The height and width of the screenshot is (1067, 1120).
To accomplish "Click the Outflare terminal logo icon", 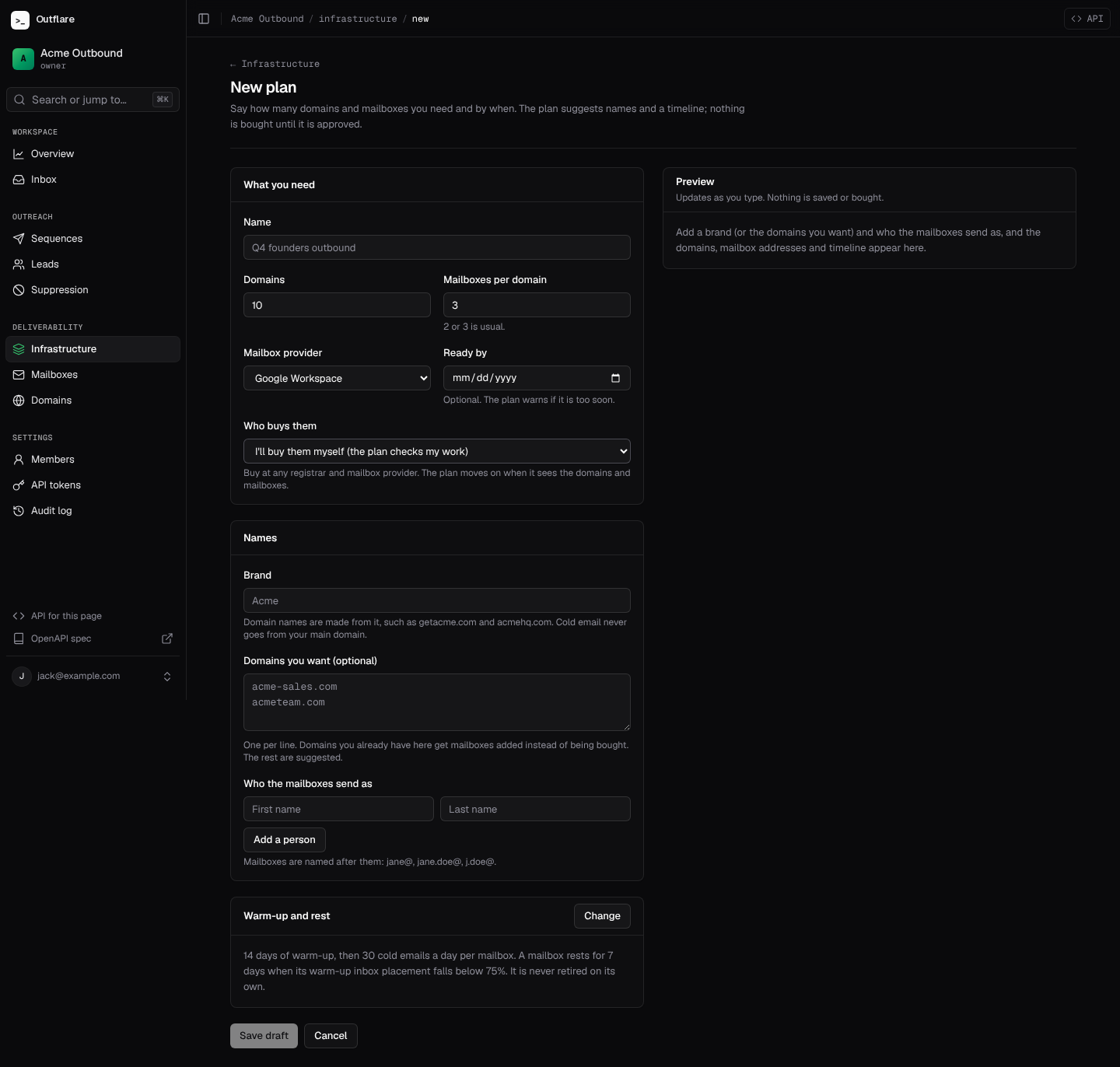I will (20, 20).
